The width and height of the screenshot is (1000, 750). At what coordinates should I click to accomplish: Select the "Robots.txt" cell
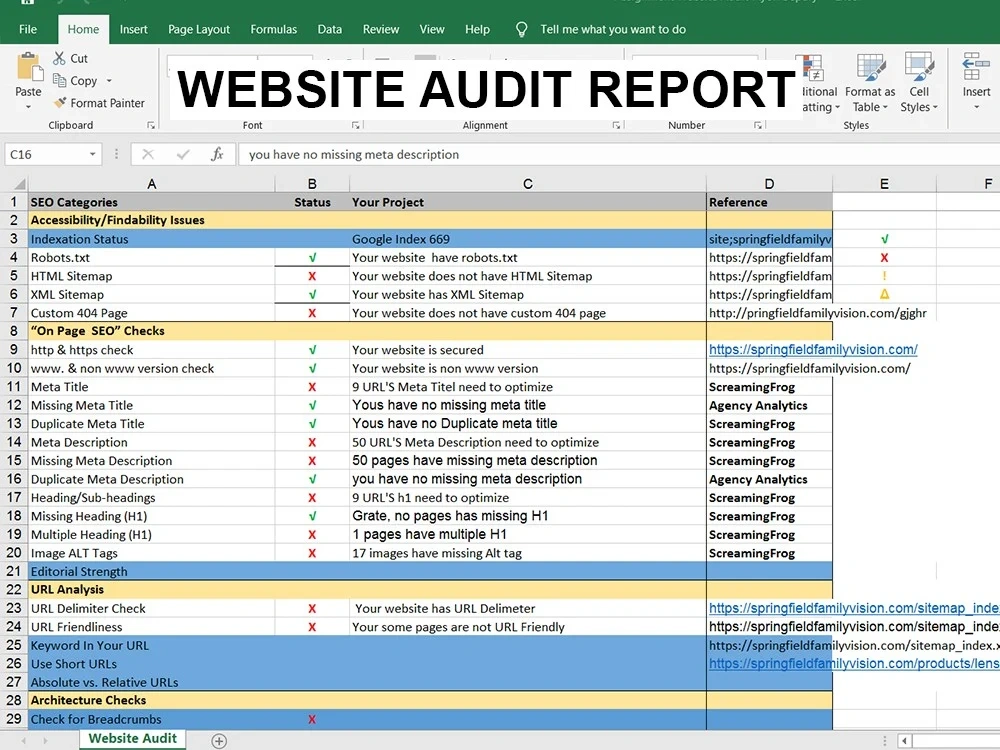tap(152, 258)
